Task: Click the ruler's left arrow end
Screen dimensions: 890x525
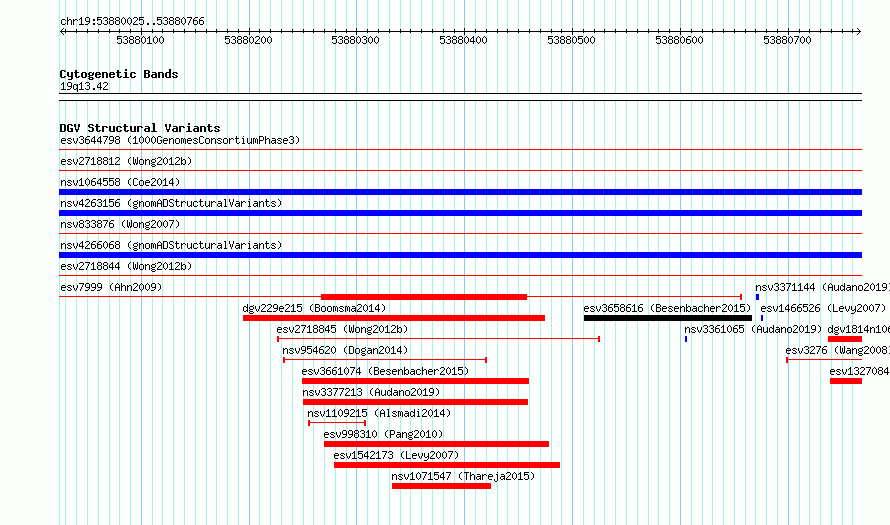Action: click(62, 32)
